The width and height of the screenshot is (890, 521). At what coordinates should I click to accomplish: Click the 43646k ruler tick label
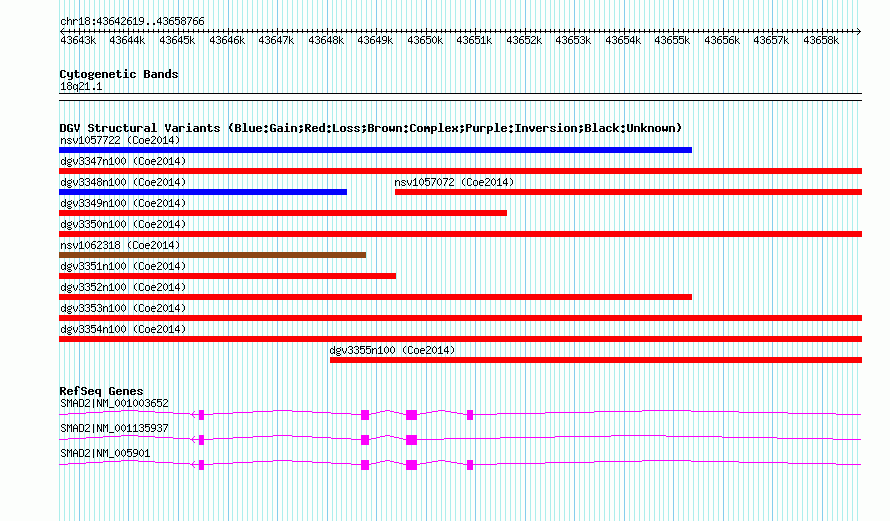coord(227,40)
